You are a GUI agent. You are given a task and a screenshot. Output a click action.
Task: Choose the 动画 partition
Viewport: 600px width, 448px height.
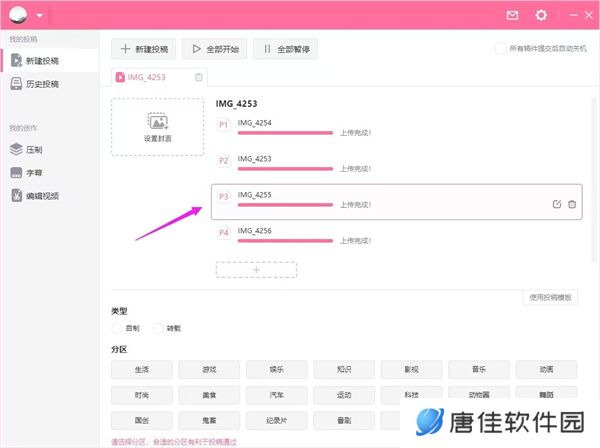[546, 370]
